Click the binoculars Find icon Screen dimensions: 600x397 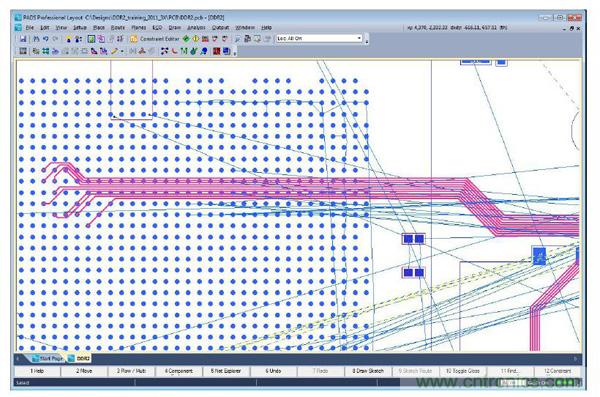36,39
